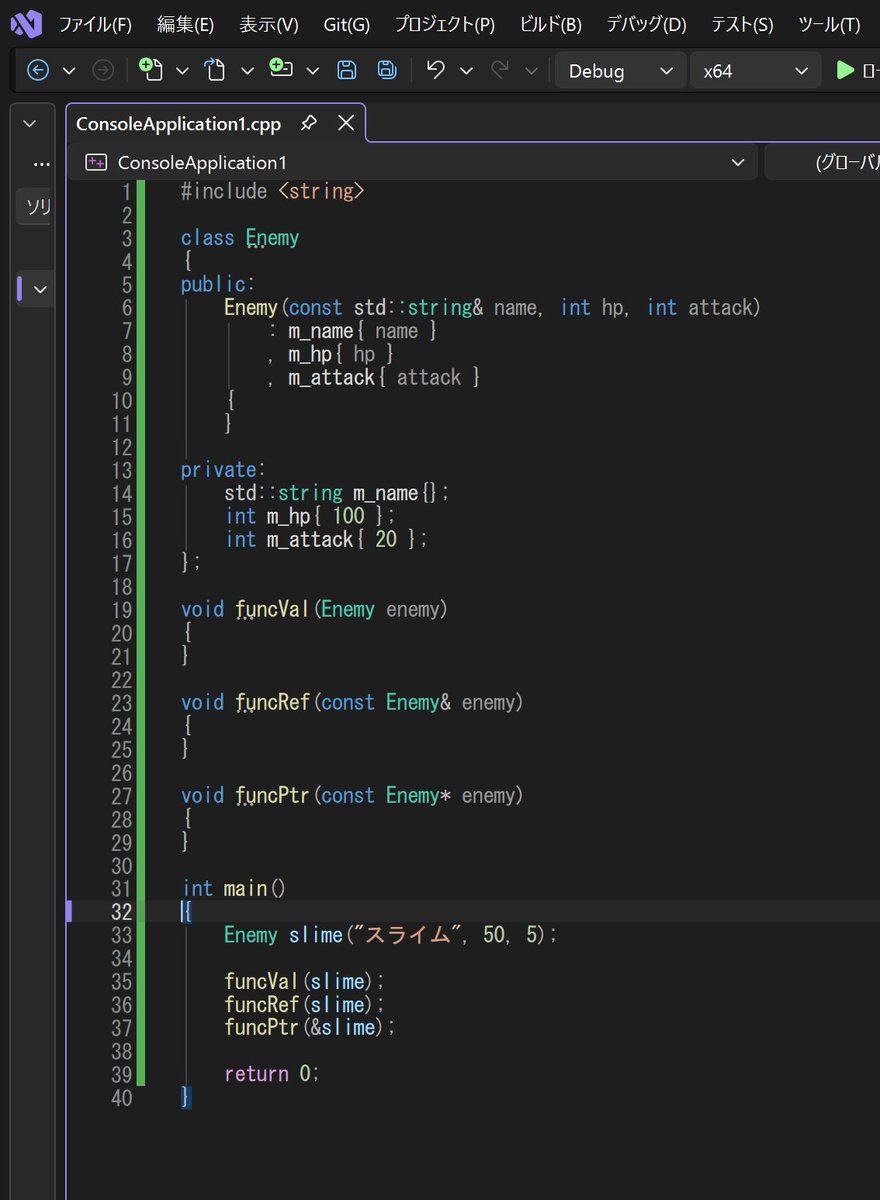Close the ConsoleApplication1.cpp tab
This screenshot has width=880, height=1200.
tap(346, 123)
